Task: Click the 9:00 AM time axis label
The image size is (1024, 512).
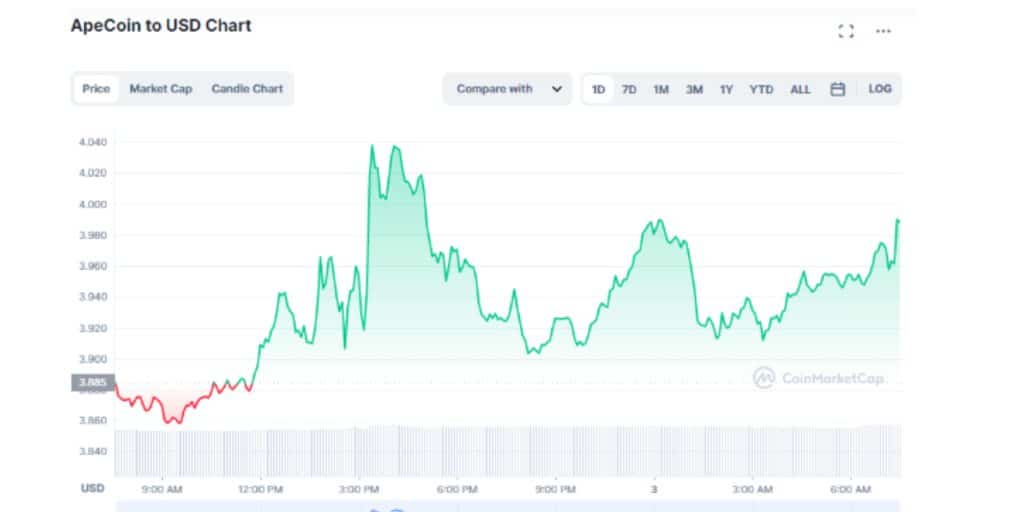Action: pyautogui.click(x=161, y=489)
